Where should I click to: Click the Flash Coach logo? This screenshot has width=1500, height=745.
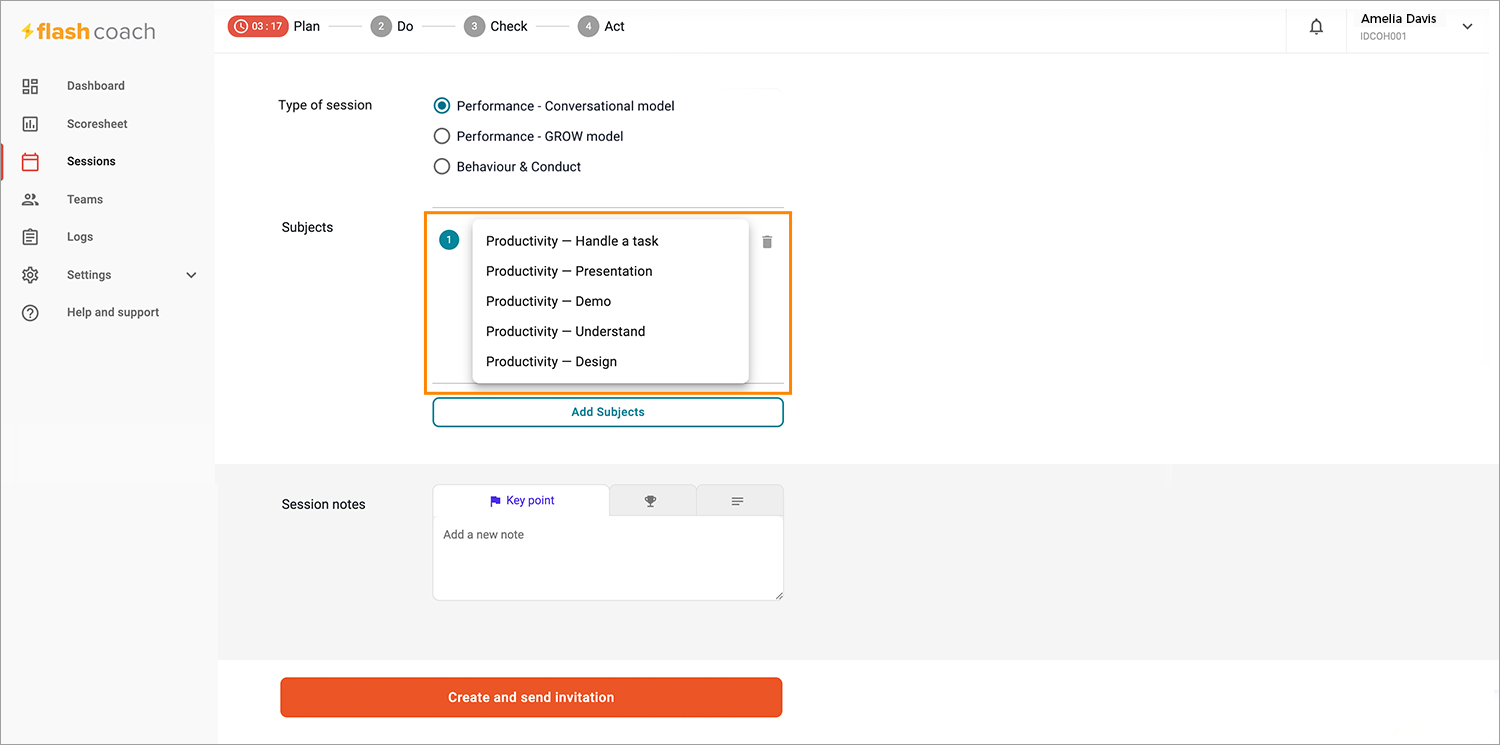point(89,31)
